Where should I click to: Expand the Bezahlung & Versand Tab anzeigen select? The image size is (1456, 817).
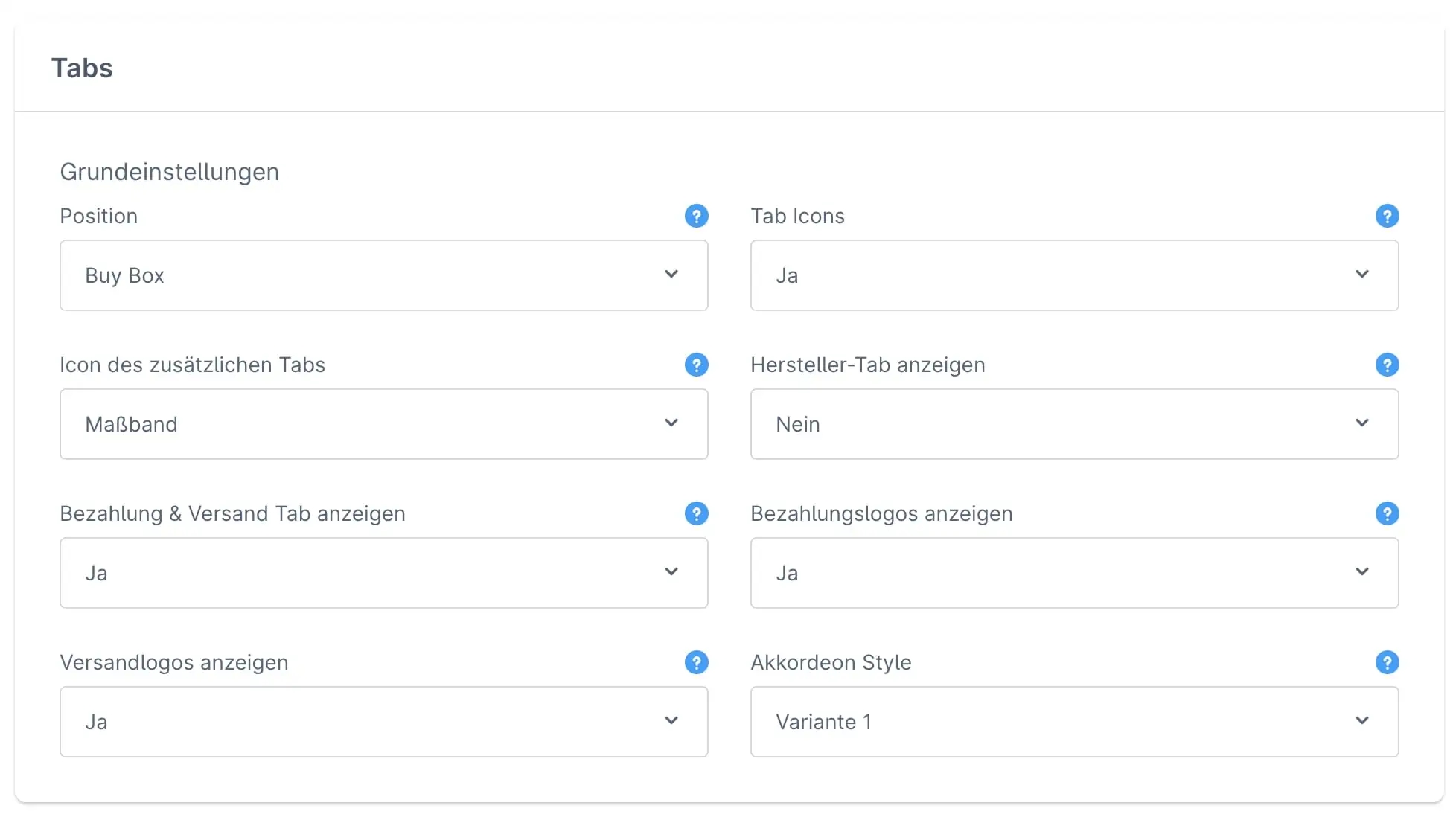[383, 573]
